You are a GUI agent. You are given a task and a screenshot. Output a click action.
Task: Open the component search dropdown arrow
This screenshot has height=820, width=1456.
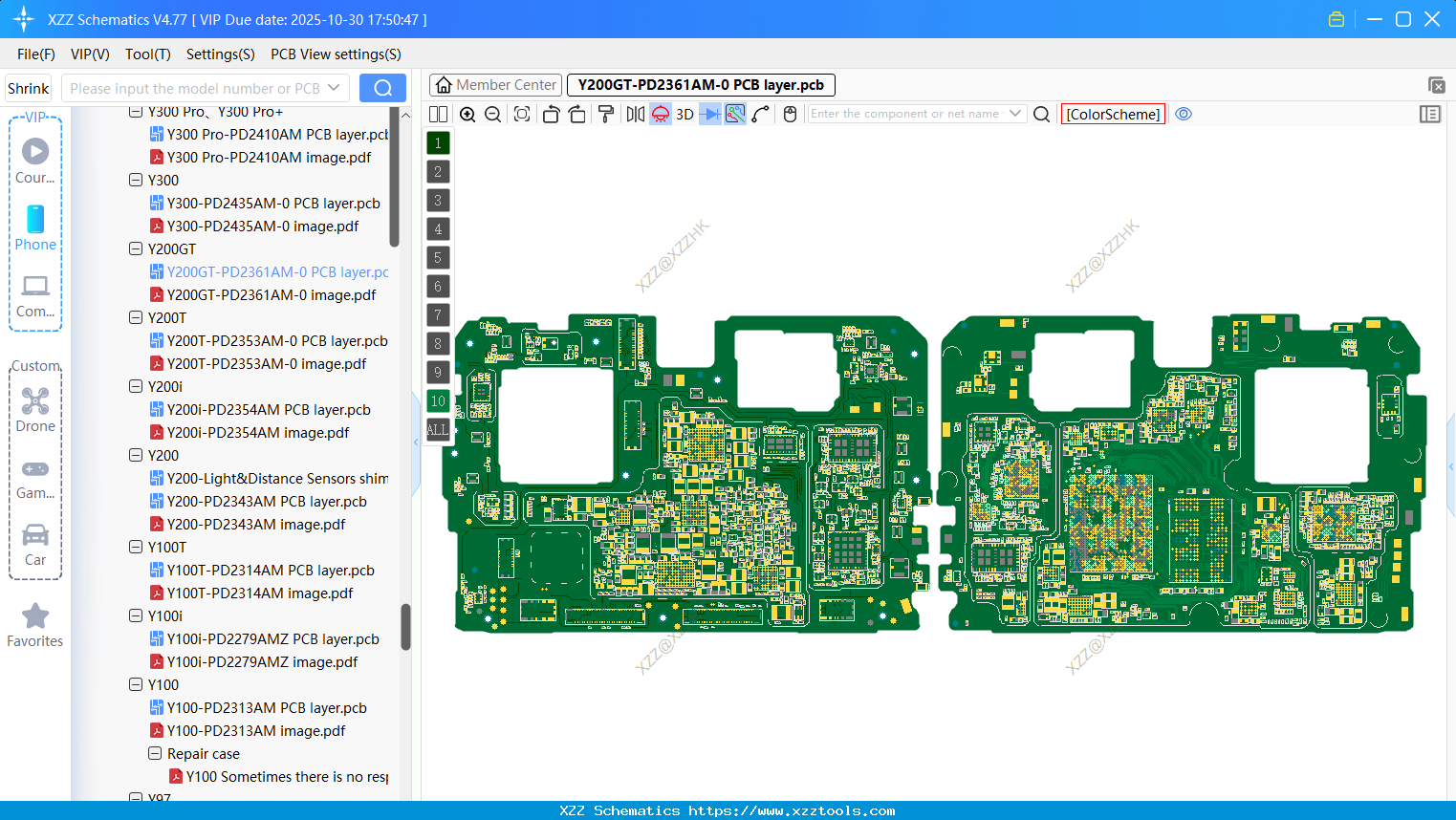(1016, 114)
